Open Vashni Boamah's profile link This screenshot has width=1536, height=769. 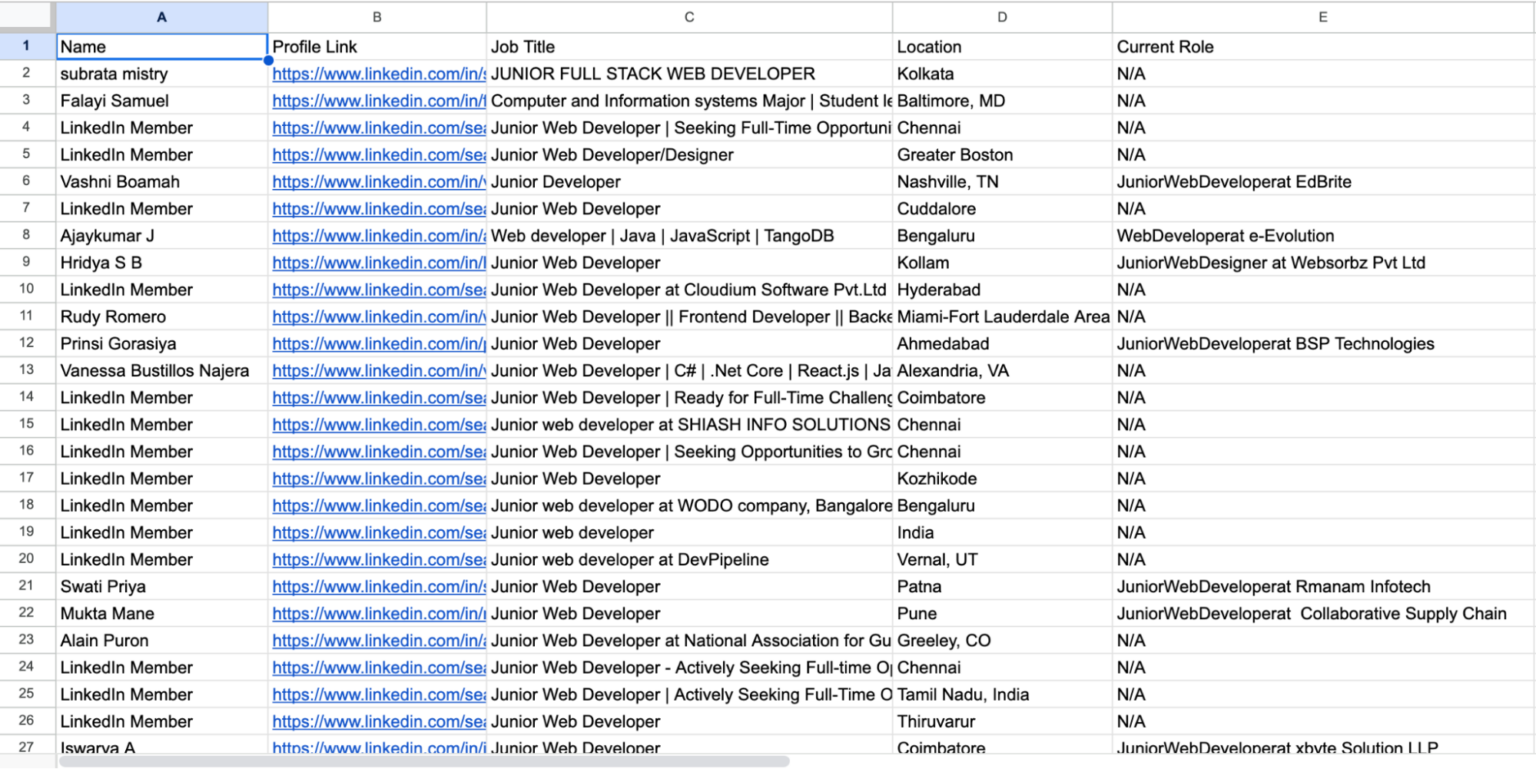tap(379, 181)
